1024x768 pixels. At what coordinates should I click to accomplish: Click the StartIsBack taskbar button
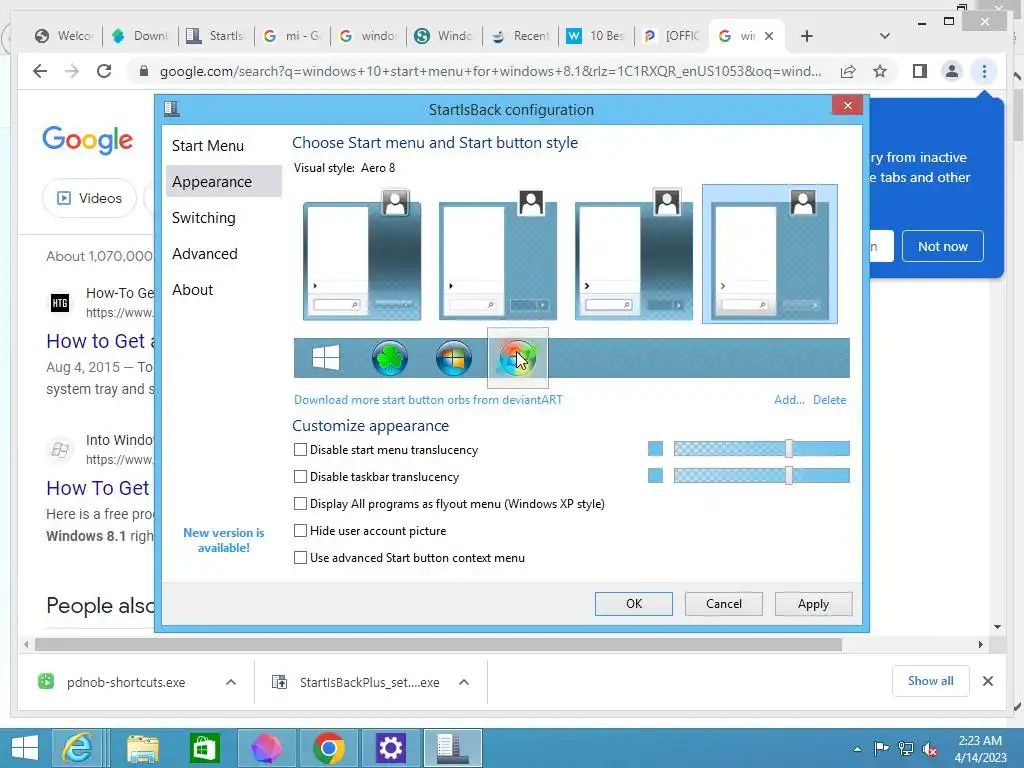pyautogui.click(x=453, y=748)
